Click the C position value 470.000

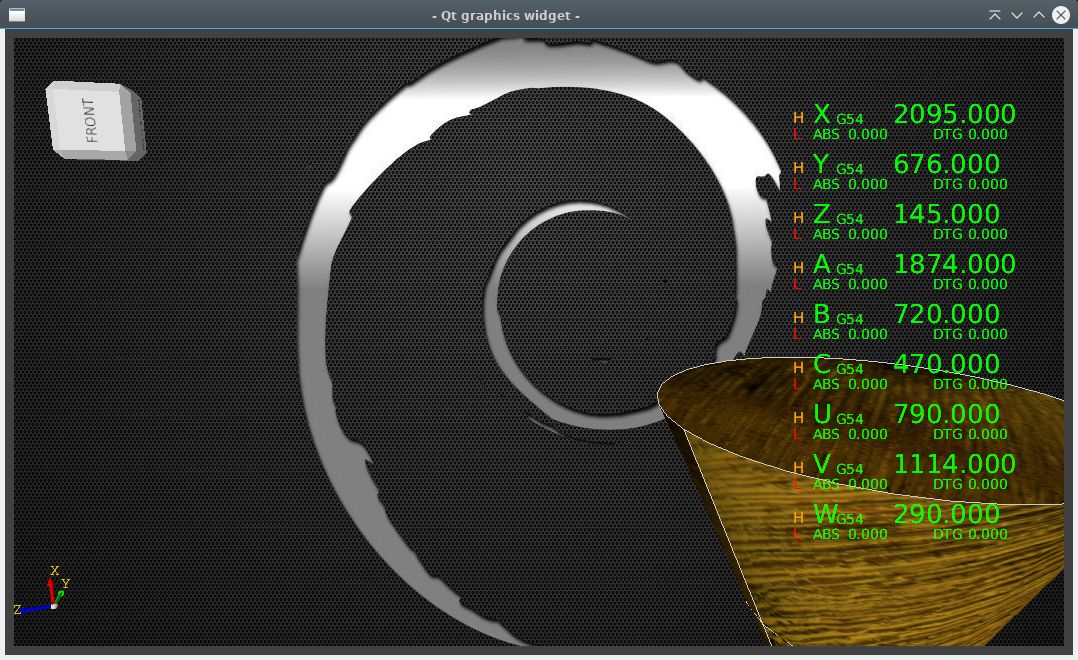click(947, 364)
